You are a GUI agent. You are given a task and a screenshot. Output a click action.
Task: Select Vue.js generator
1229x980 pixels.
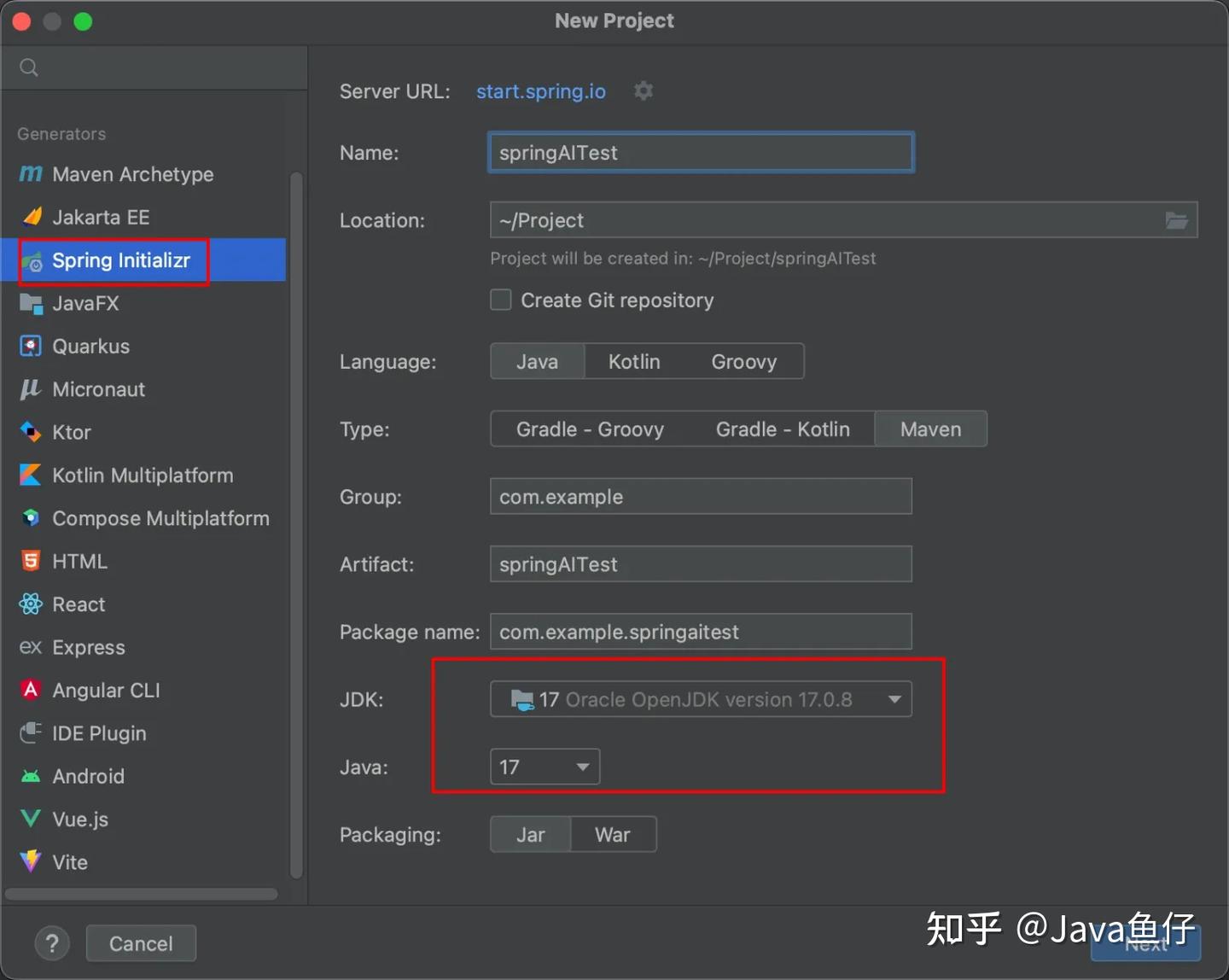(143, 819)
